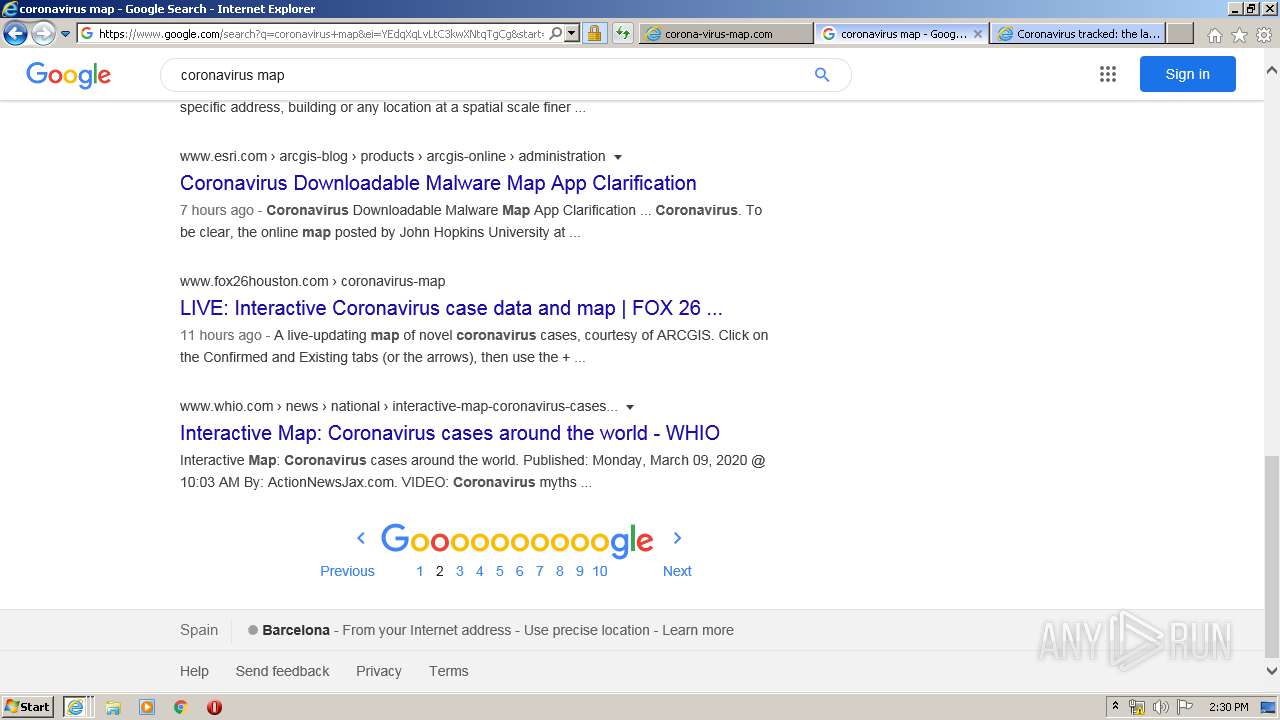Click the address bar URL field

[321, 33]
